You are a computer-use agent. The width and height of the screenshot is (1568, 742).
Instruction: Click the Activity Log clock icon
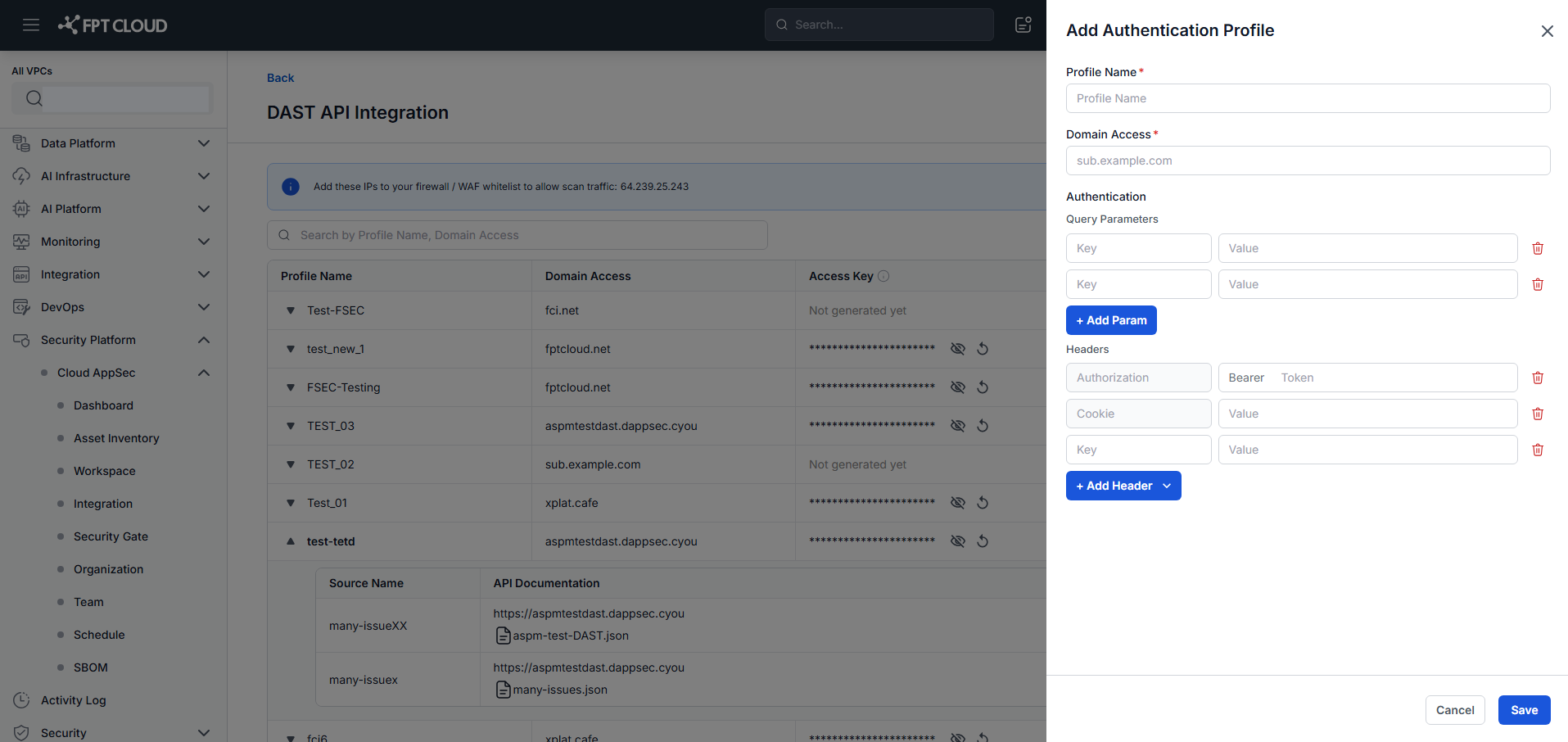coord(21,700)
